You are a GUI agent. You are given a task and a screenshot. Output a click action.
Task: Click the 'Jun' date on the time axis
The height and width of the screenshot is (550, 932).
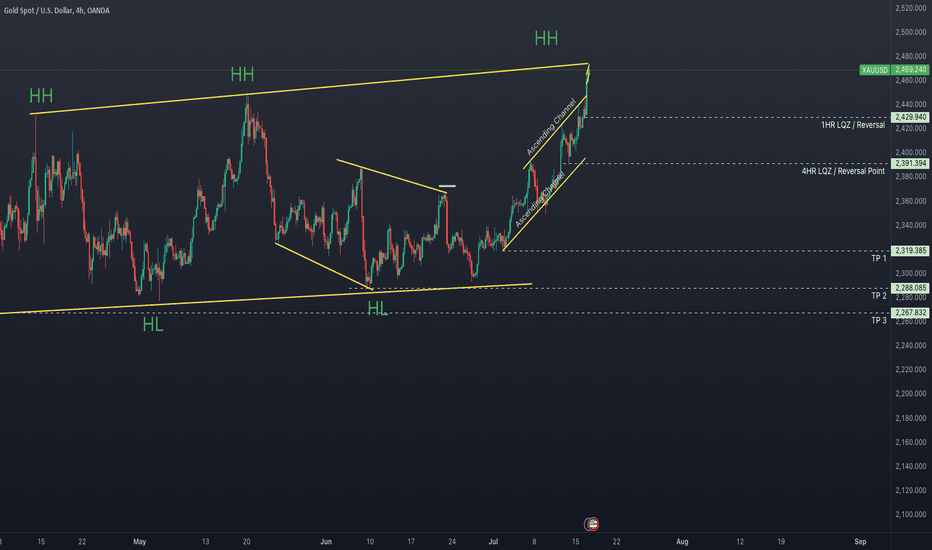pyautogui.click(x=326, y=542)
